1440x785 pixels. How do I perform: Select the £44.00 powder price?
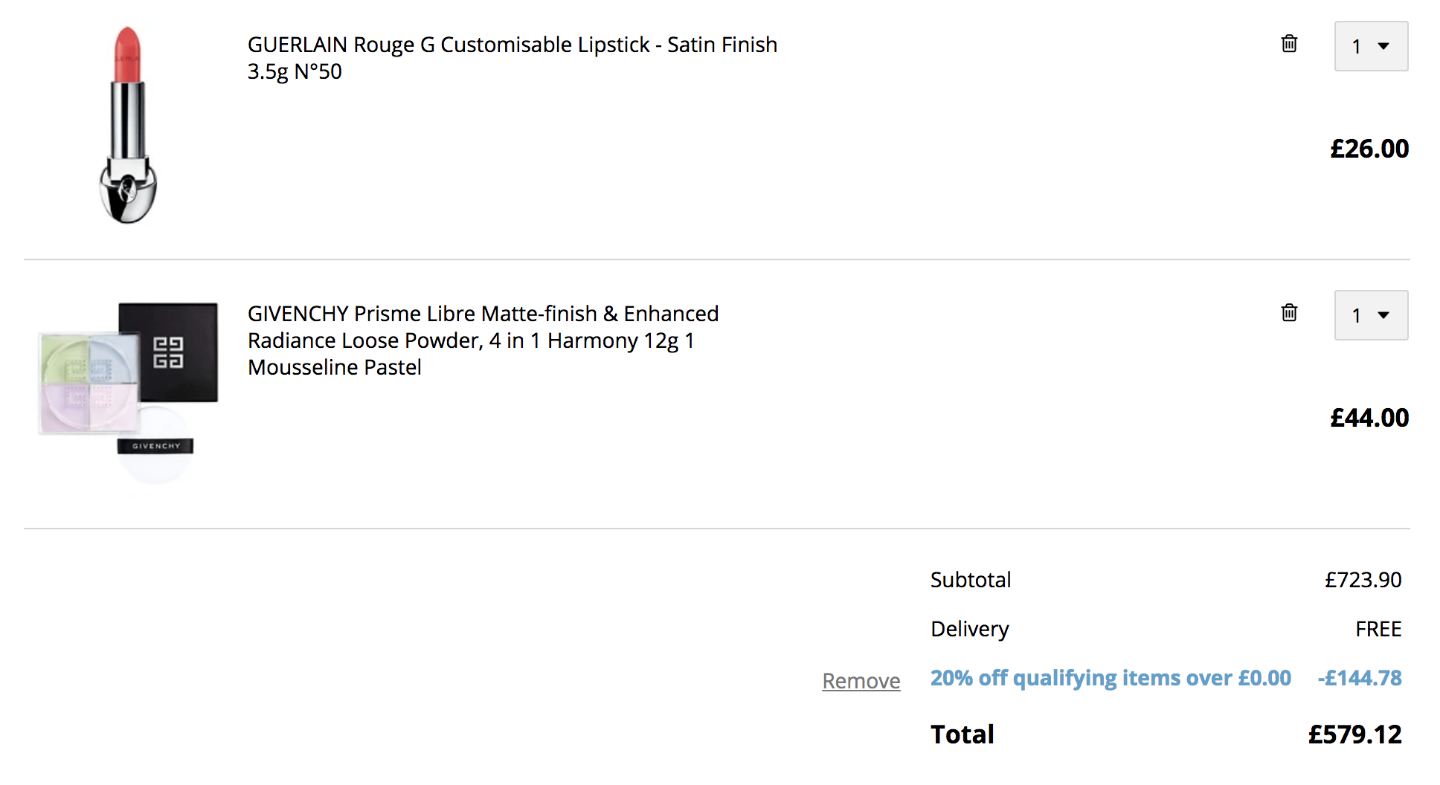1369,418
